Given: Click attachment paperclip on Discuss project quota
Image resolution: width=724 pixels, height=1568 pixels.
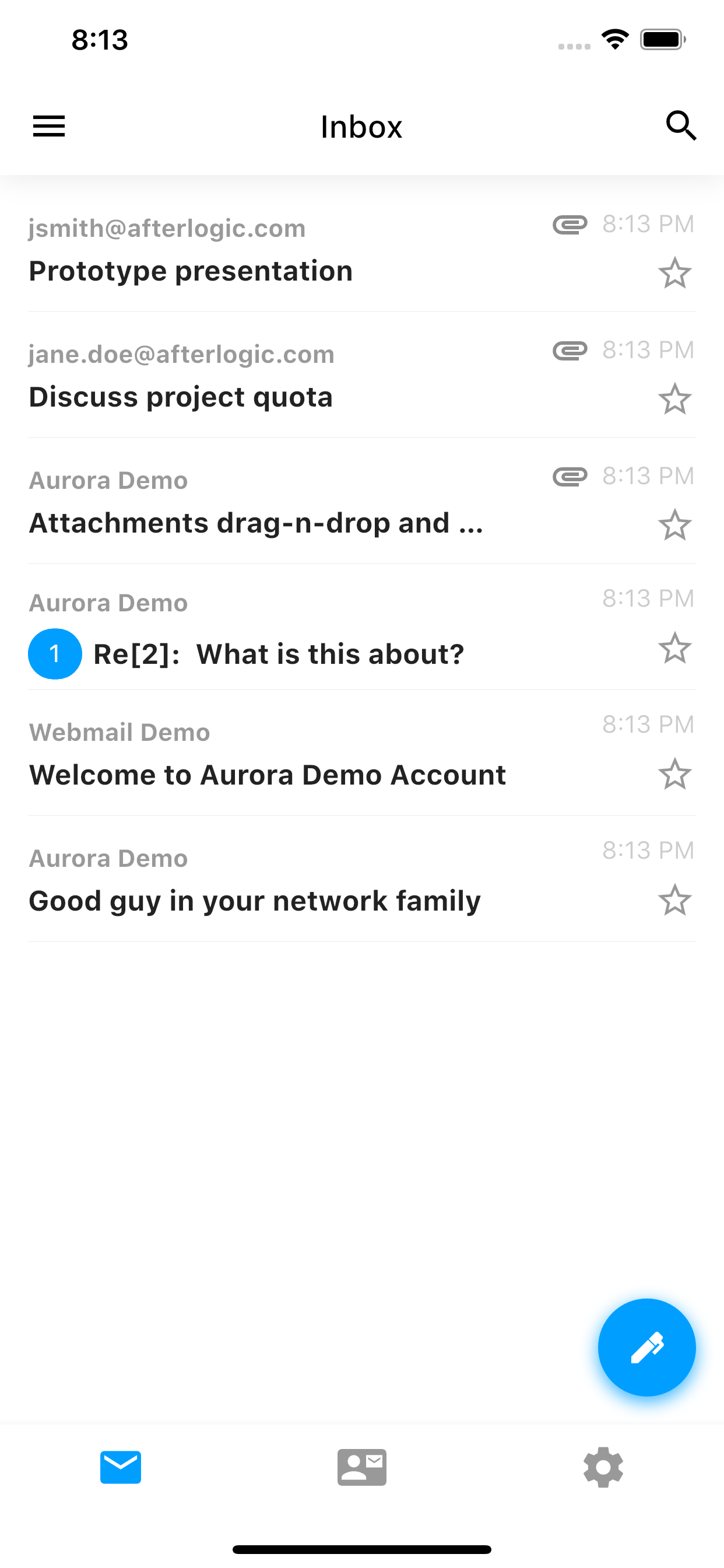Looking at the screenshot, I should [570, 351].
